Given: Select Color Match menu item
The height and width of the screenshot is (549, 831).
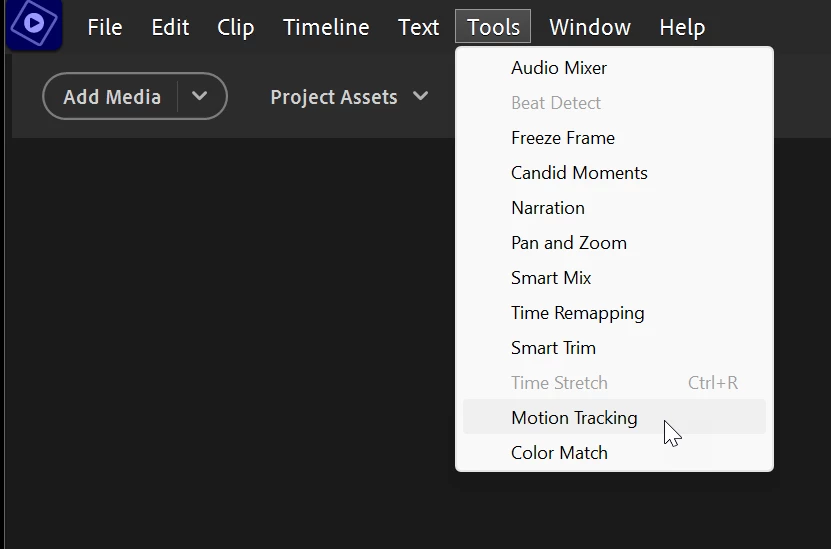Looking at the screenshot, I should [559, 453].
